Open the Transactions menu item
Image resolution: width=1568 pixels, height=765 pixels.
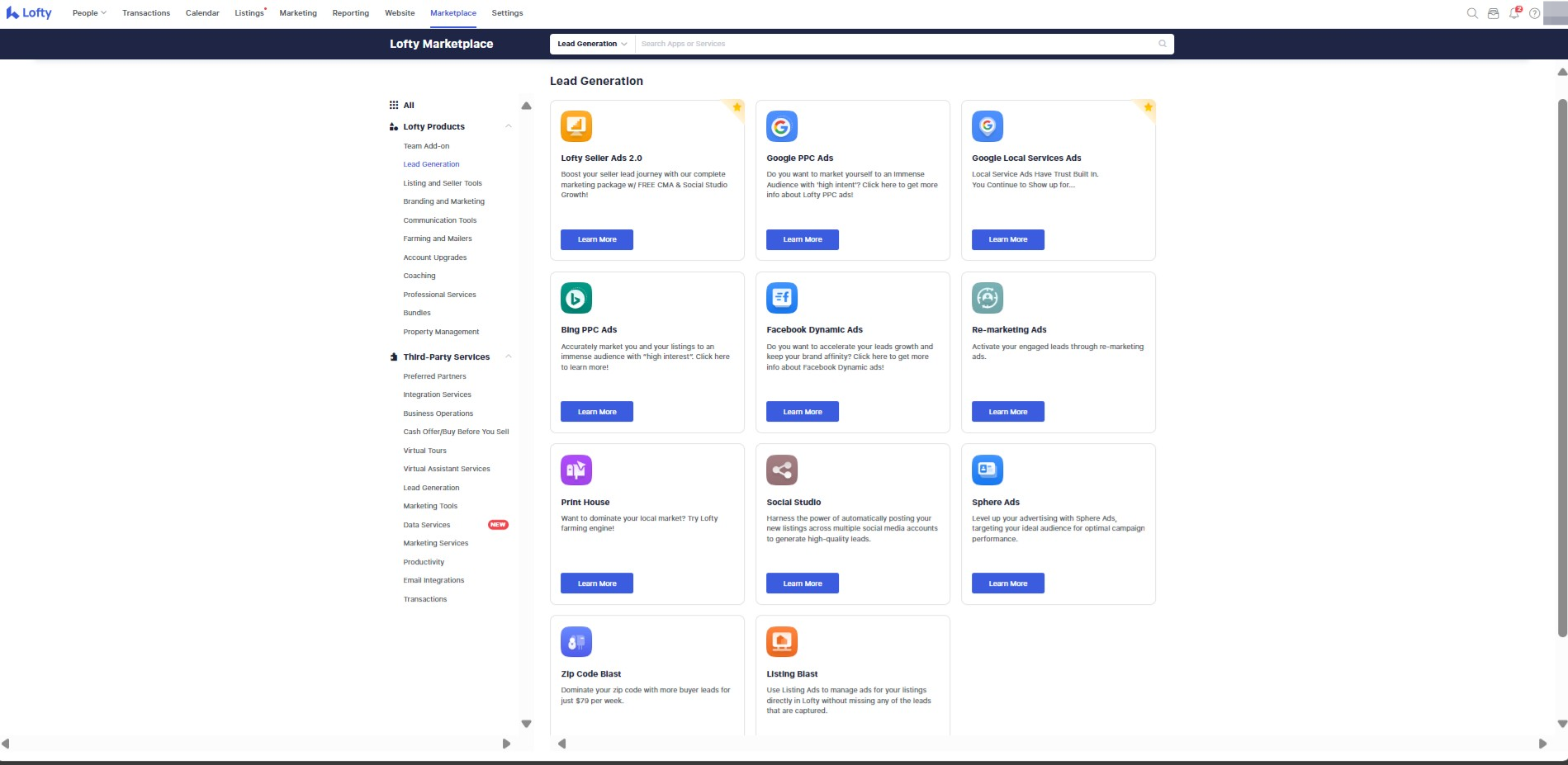click(146, 13)
